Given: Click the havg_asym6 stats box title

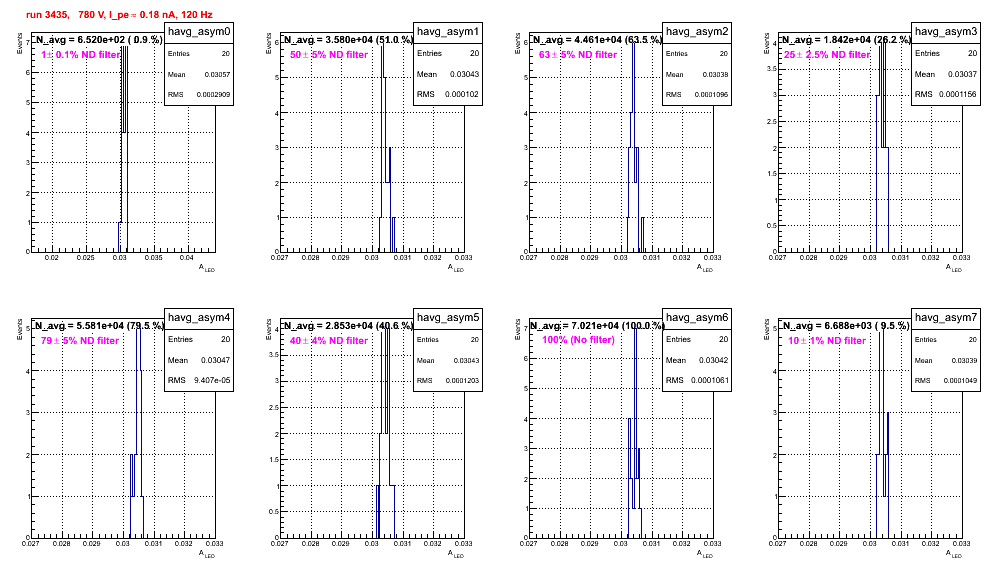Looking at the screenshot, I should click(697, 317).
